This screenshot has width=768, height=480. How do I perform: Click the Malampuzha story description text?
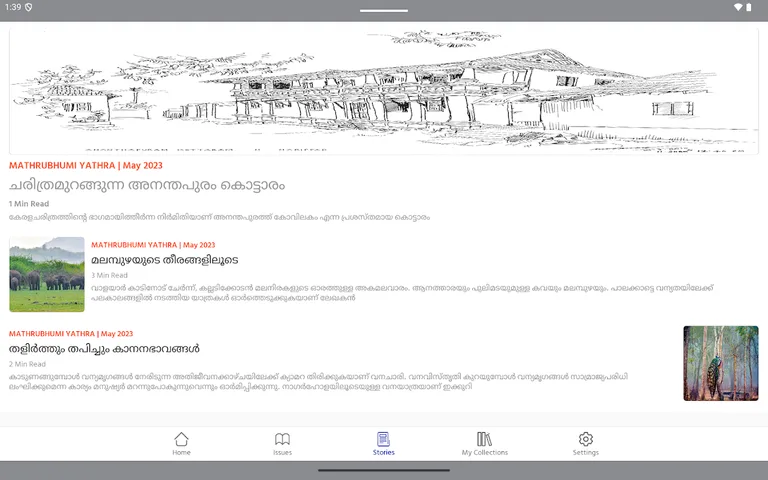coord(403,293)
